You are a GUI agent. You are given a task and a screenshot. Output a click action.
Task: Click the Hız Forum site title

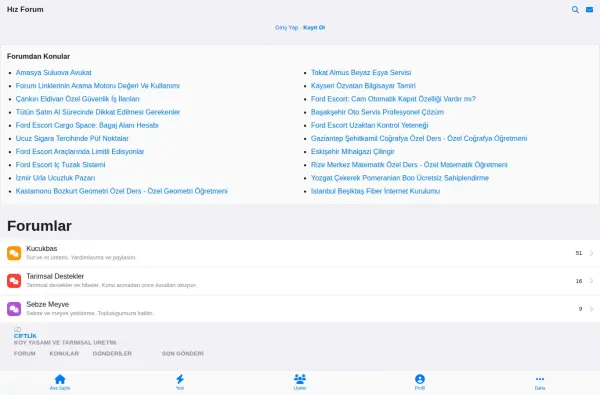pyautogui.click(x=25, y=10)
